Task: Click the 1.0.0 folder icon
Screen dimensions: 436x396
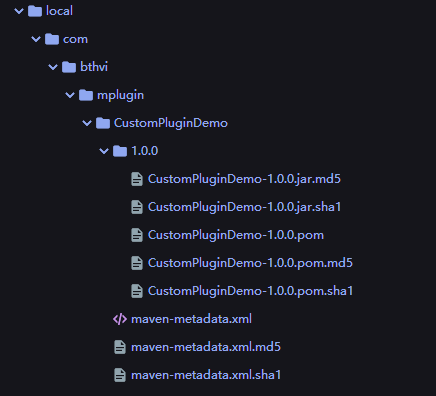Action: tap(120, 151)
